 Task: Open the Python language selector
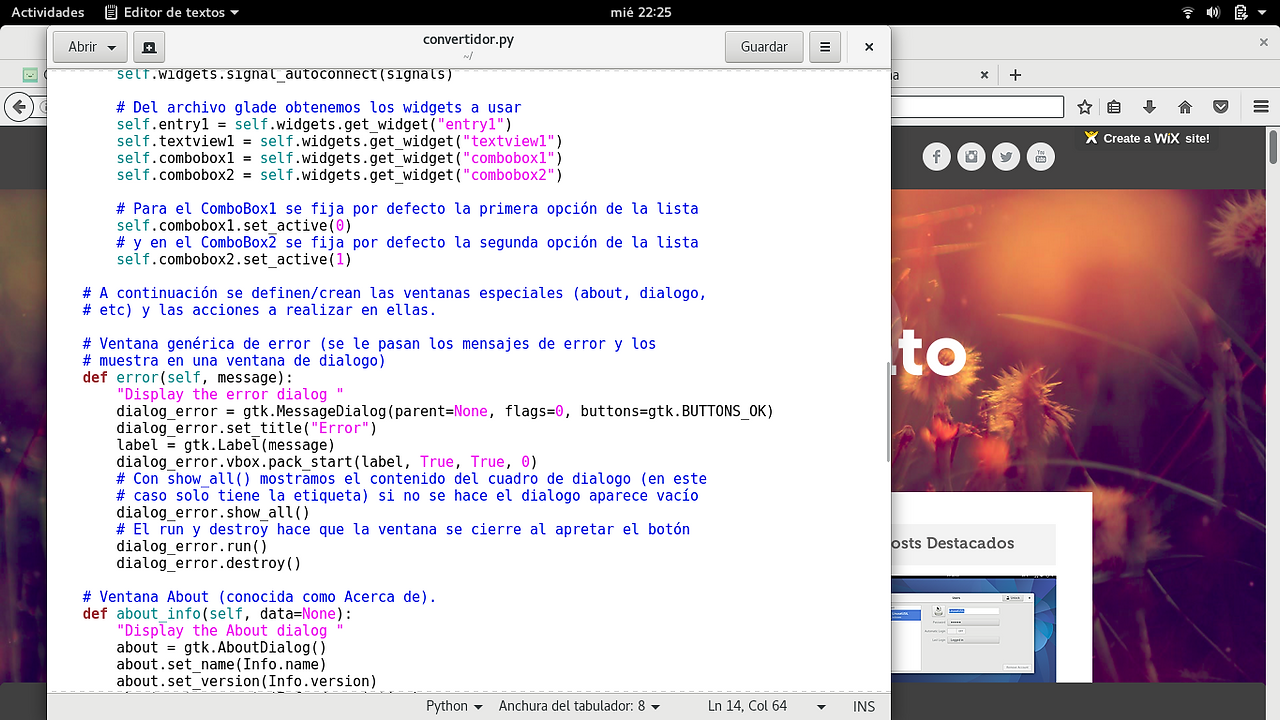[x=455, y=706]
